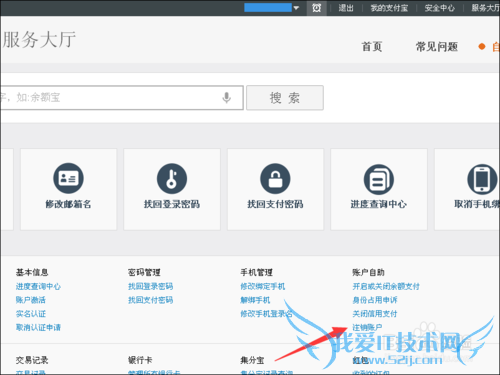Open the 常见问题 tab
500x375 pixels.
click(437, 47)
